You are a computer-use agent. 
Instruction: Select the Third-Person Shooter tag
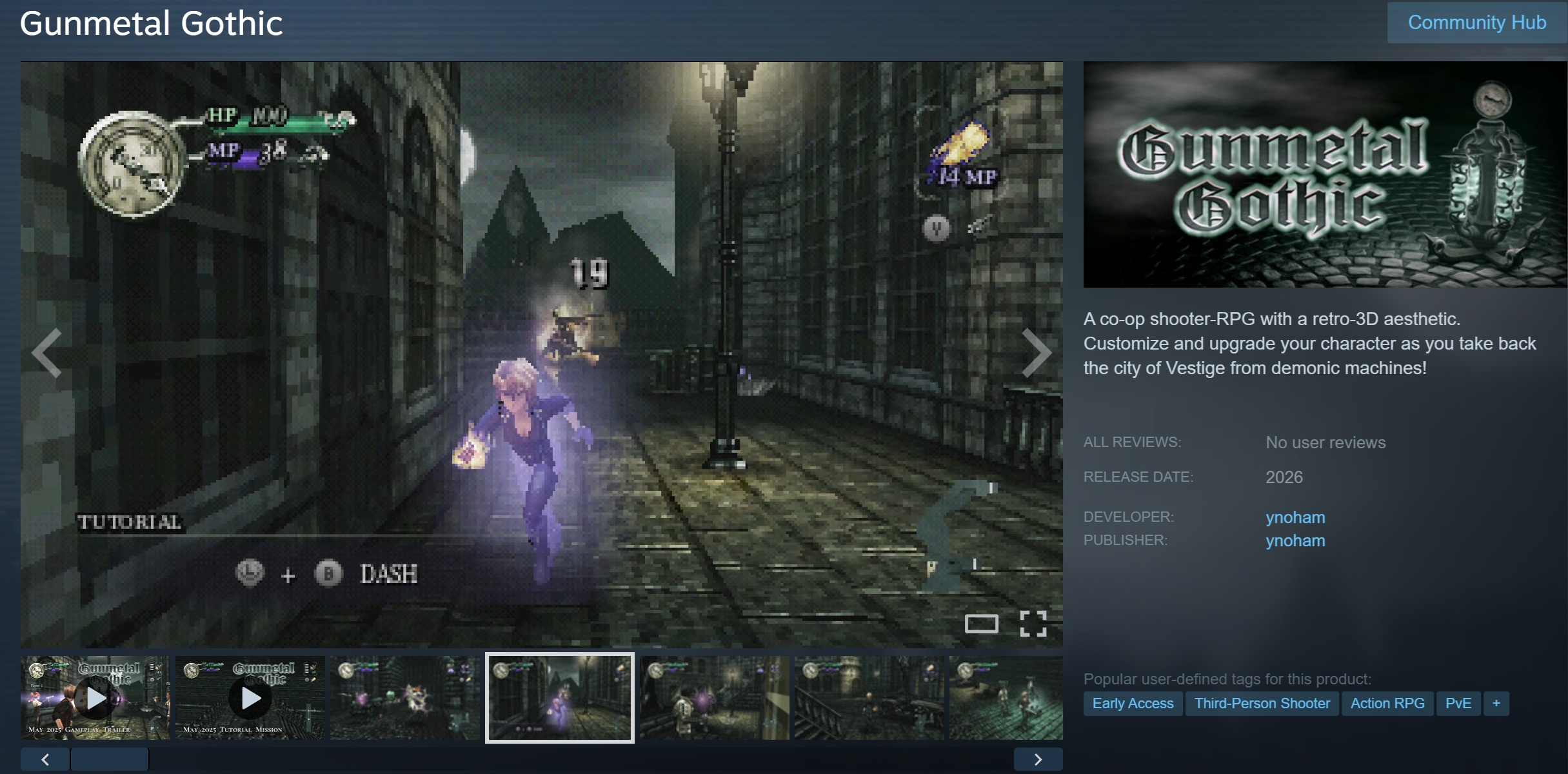(1262, 703)
